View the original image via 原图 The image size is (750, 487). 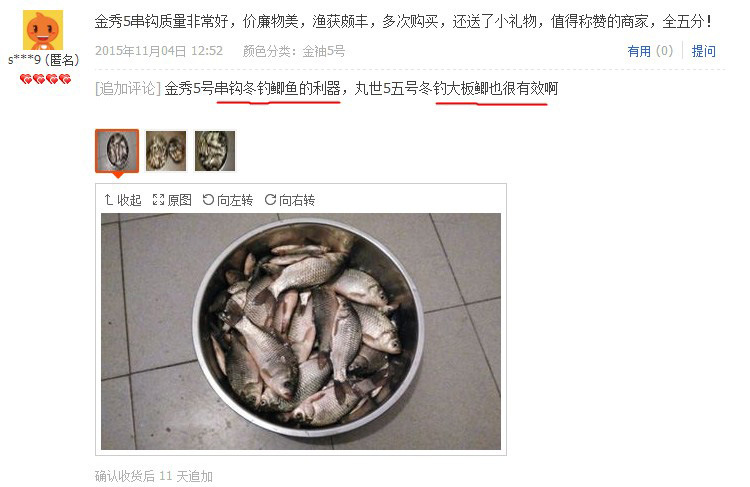tap(179, 199)
